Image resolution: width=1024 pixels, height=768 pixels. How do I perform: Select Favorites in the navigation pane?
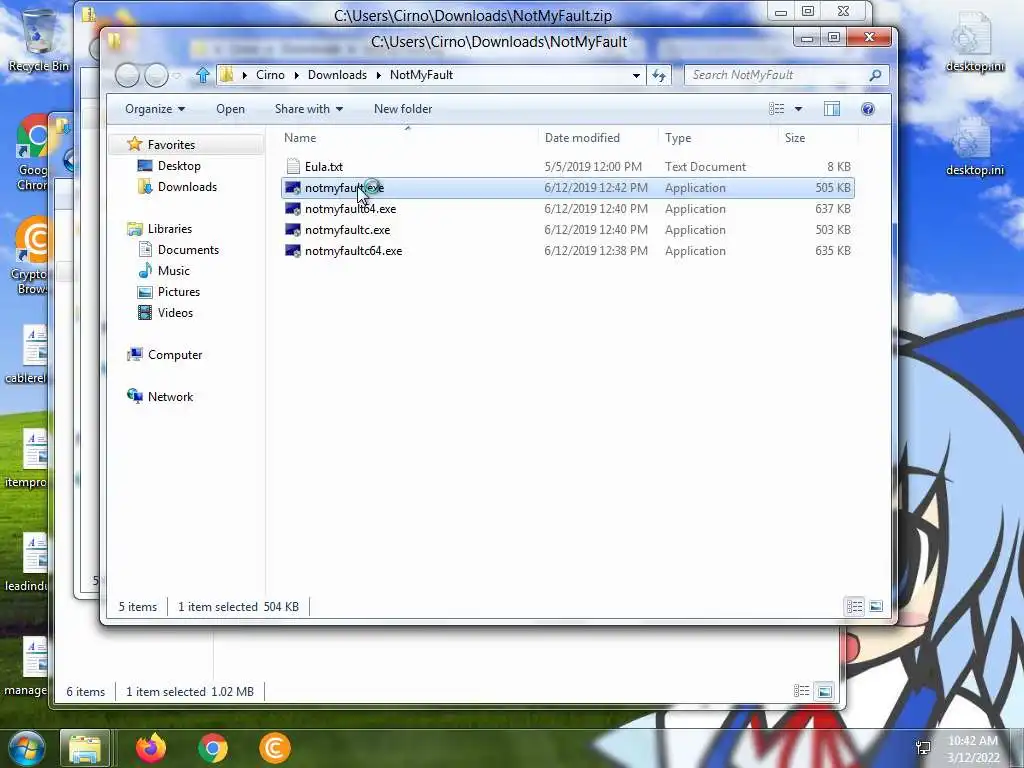(x=171, y=144)
